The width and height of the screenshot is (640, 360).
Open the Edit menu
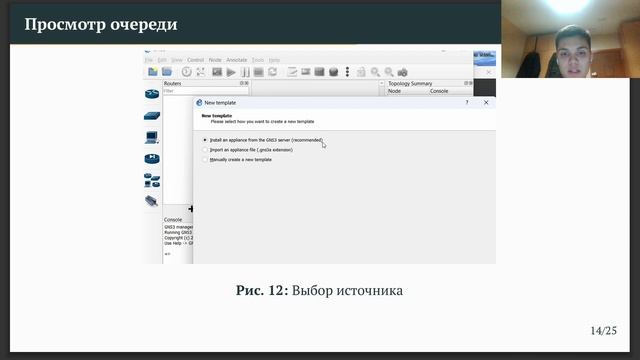(x=162, y=60)
